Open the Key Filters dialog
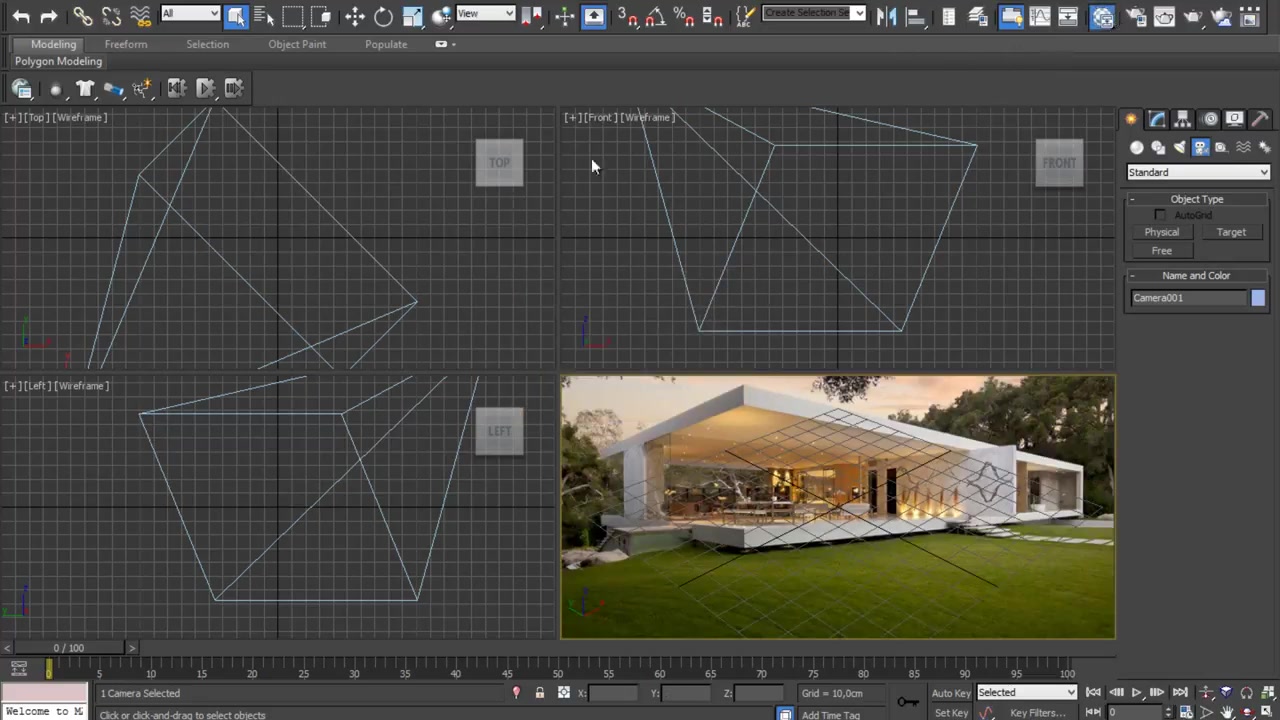Image resolution: width=1280 pixels, height=720 pixels. pyautogui.click(x=1037, y=712)
